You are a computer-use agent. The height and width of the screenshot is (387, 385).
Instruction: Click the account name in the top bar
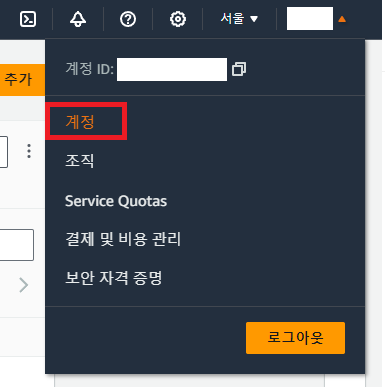pyautogui.click(x=310, y=19)
